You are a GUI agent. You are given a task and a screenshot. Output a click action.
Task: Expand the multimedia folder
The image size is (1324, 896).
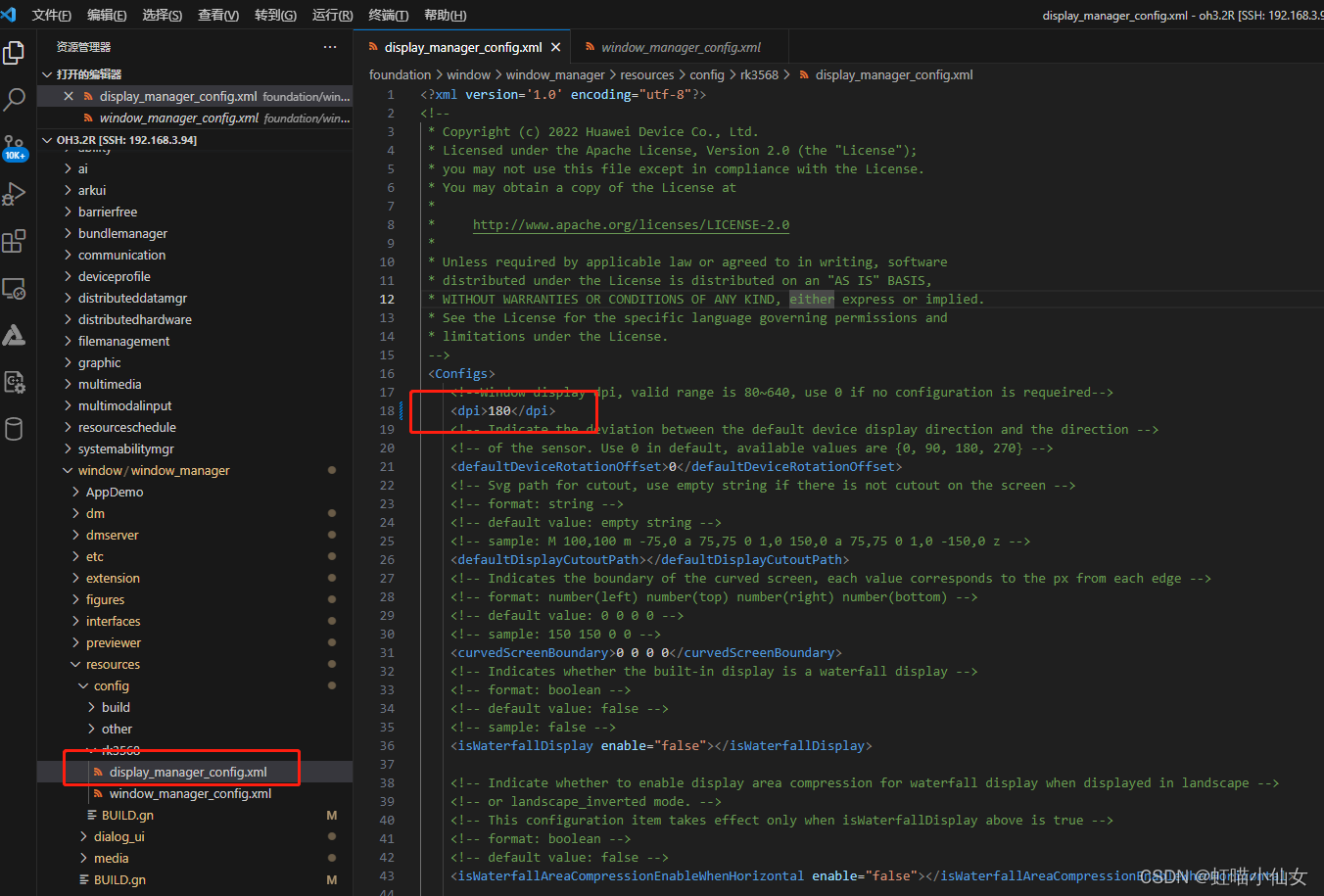[110, 384]
